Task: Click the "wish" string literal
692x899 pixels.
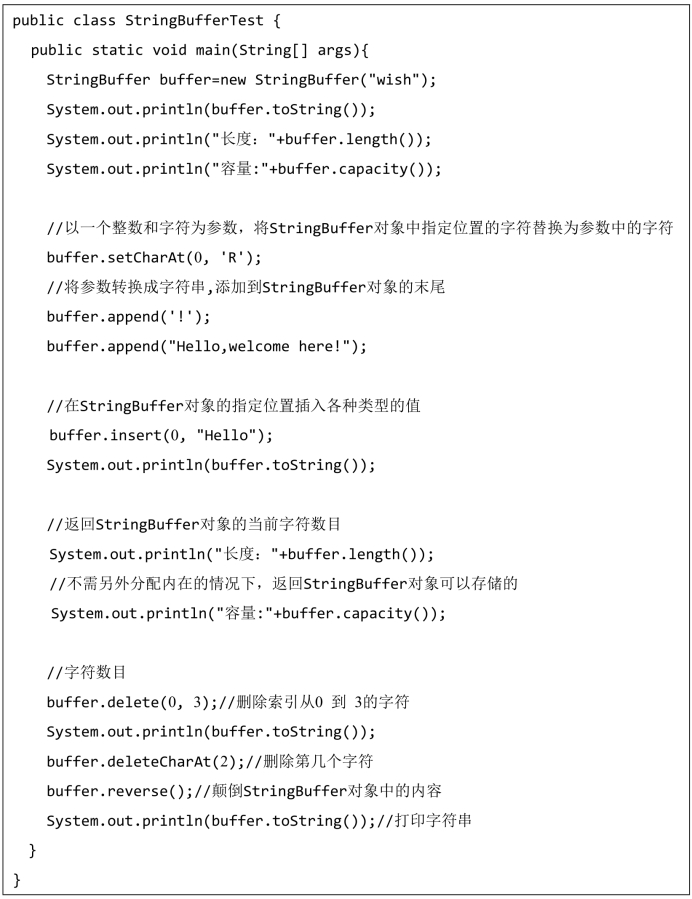Action: click(x=393, y=80)
